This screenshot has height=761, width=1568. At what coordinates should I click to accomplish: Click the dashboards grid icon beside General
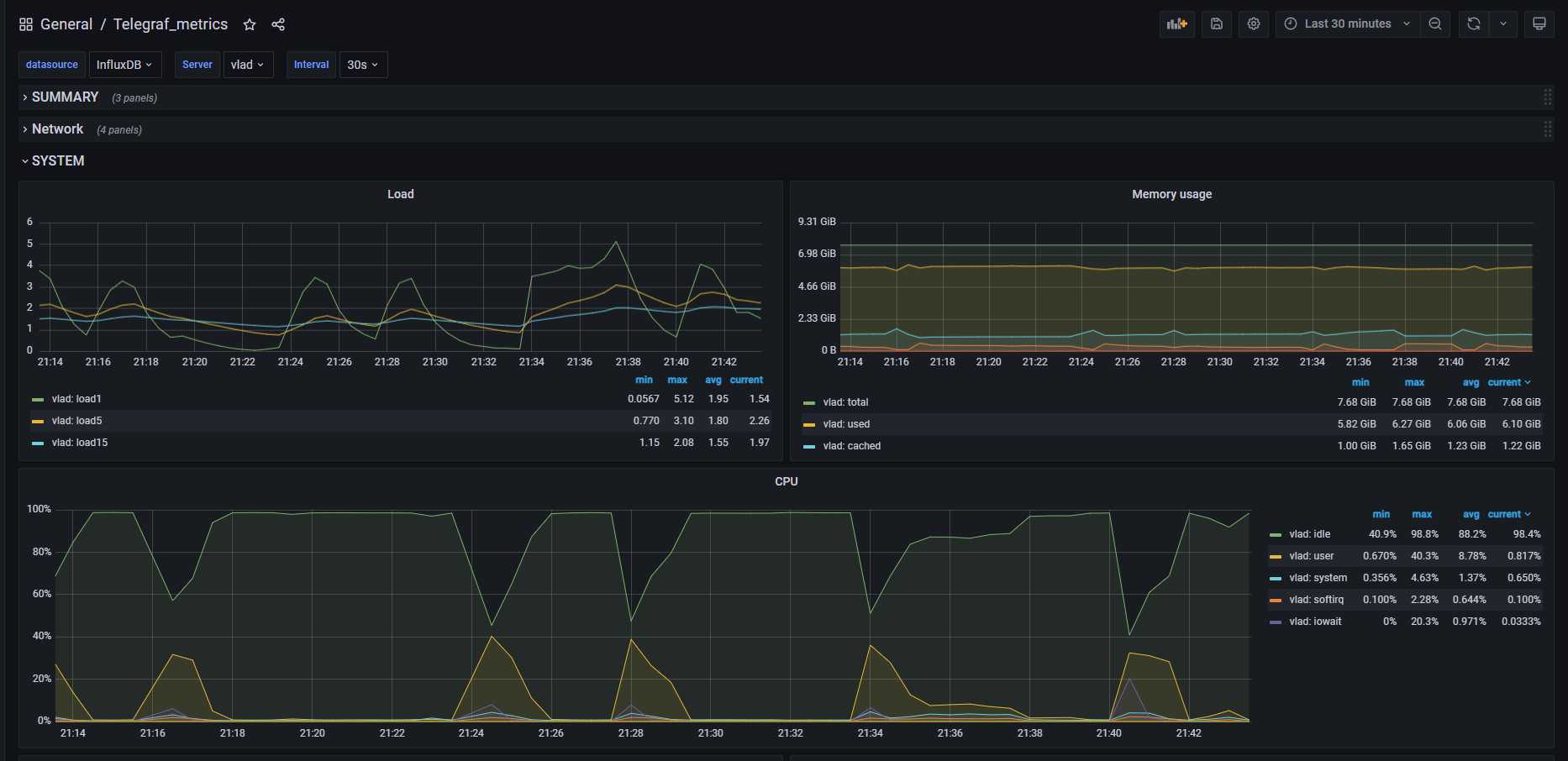tap(26, 24)
